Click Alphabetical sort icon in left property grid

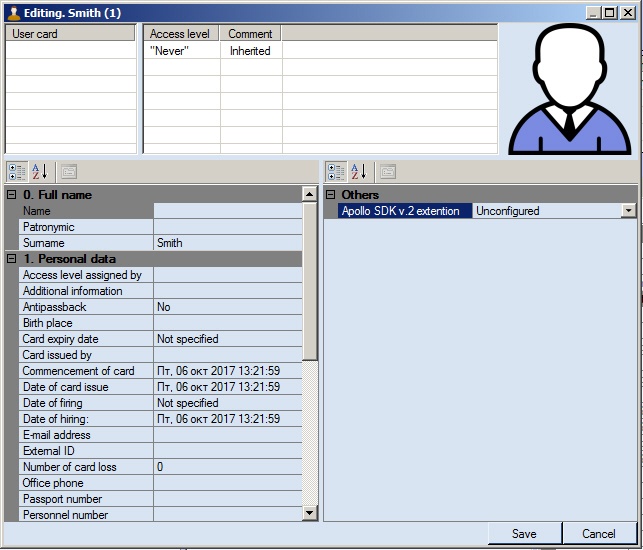(x=40, y=172)
